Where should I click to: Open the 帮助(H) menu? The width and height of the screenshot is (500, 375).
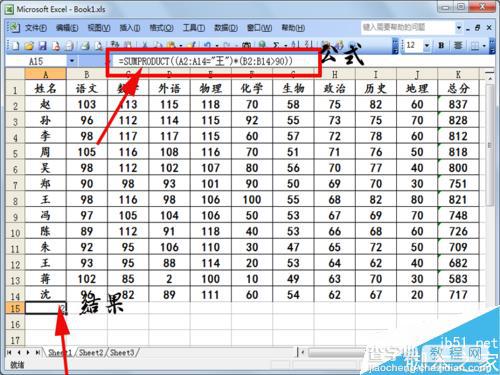coord(293,28)
